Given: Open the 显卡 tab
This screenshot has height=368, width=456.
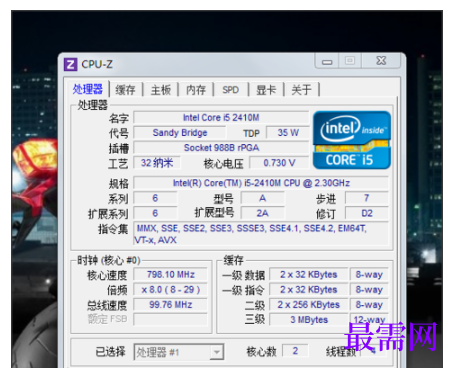Looking at the screenshot, I should [x=266, y=90].
